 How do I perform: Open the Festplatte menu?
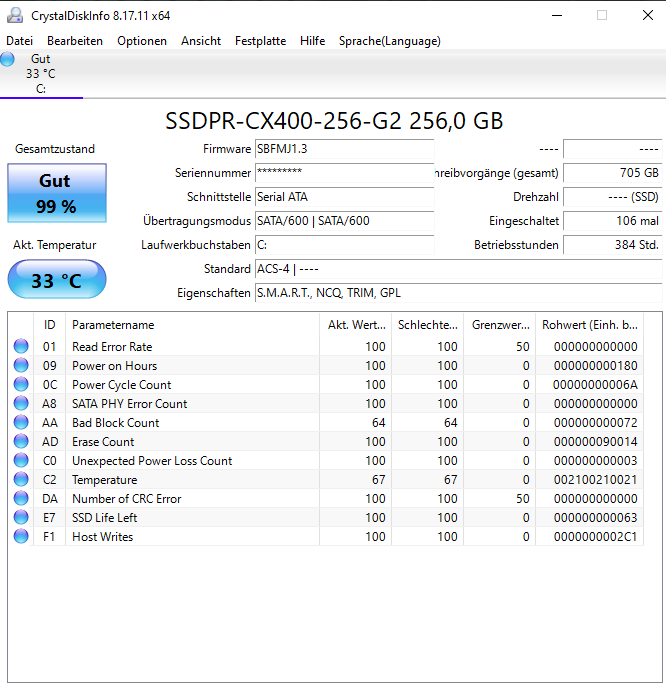260,41
